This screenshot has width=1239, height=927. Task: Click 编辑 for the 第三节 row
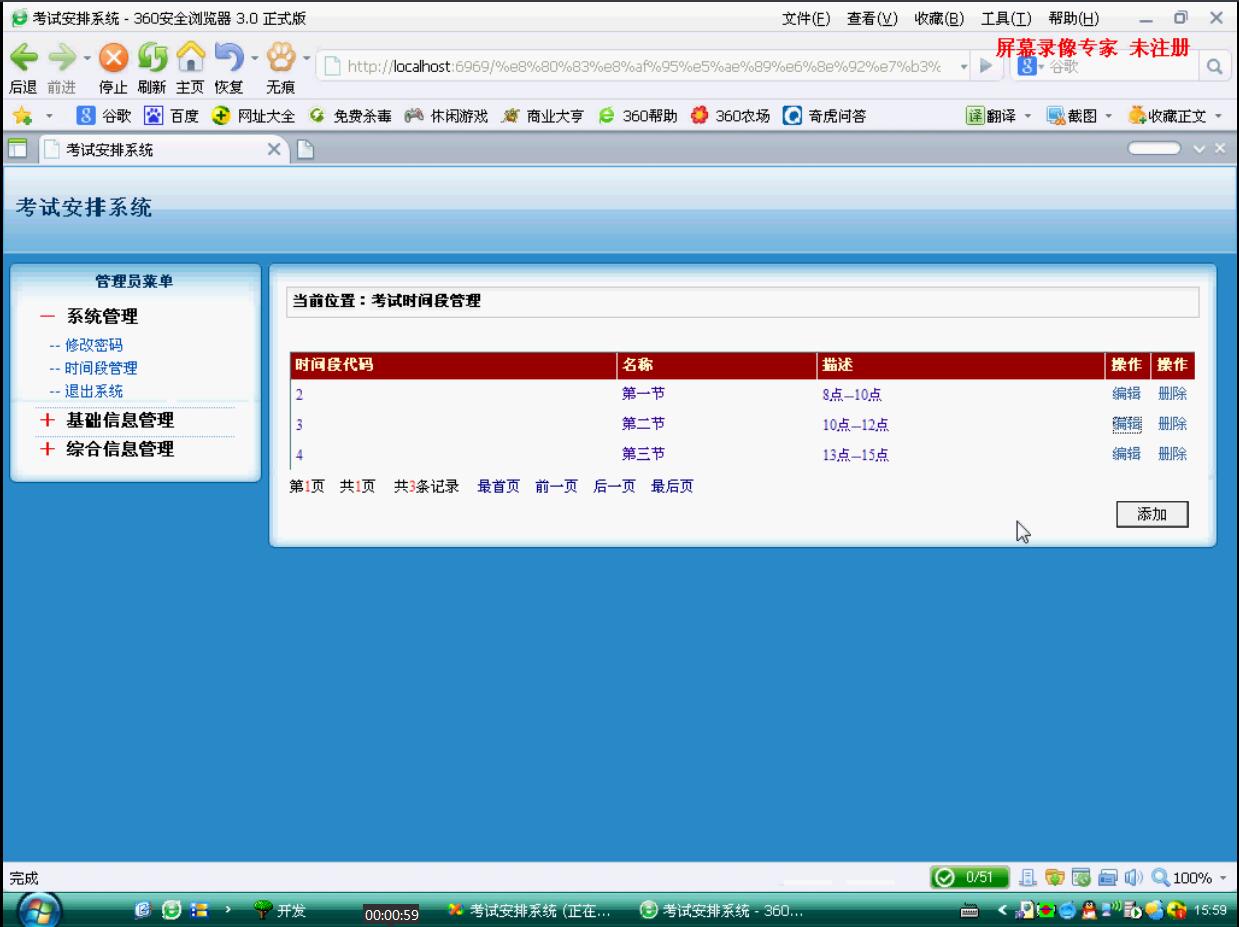(x=1126, y=454)
